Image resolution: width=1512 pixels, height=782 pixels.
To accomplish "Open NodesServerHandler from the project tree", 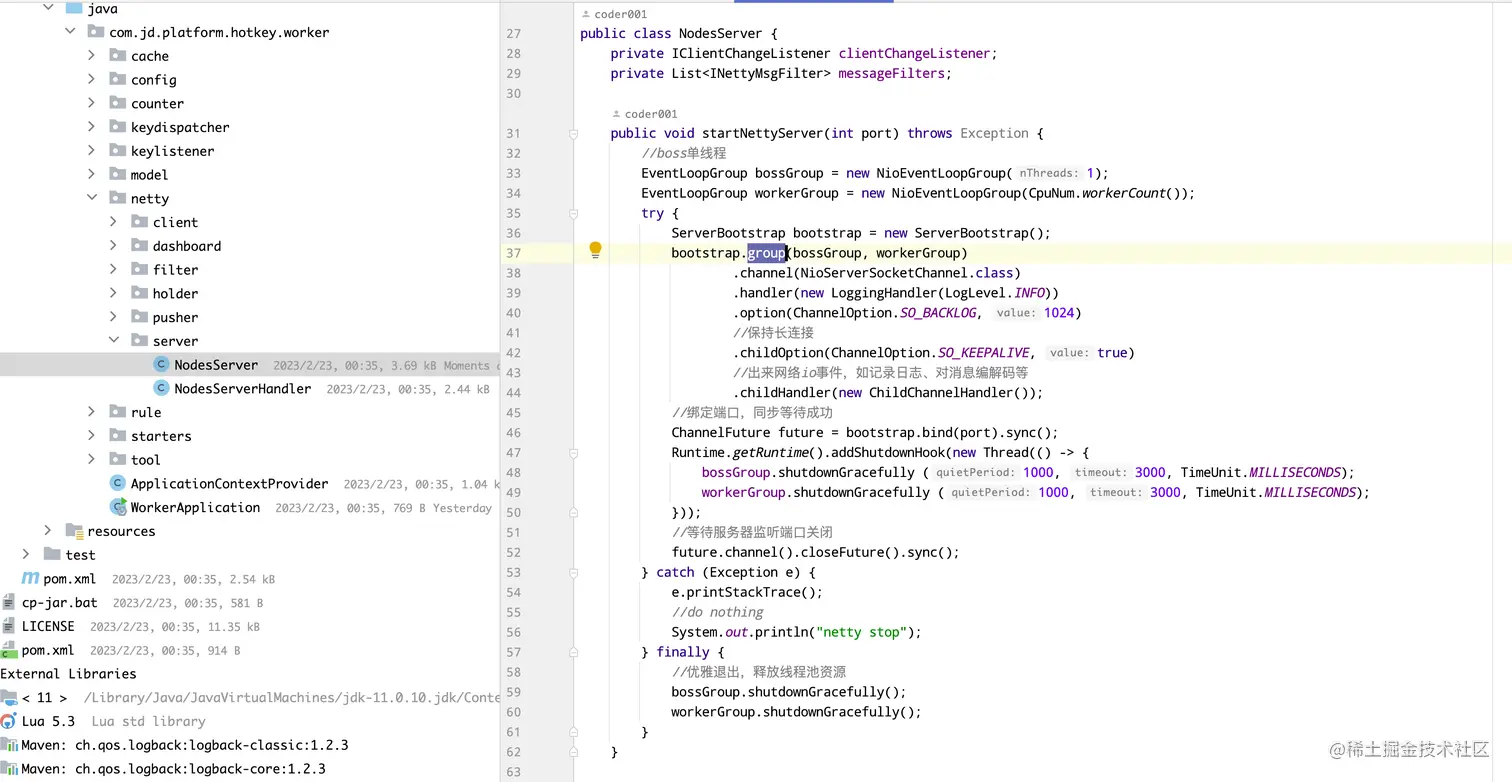I will (x=242, y=389).
